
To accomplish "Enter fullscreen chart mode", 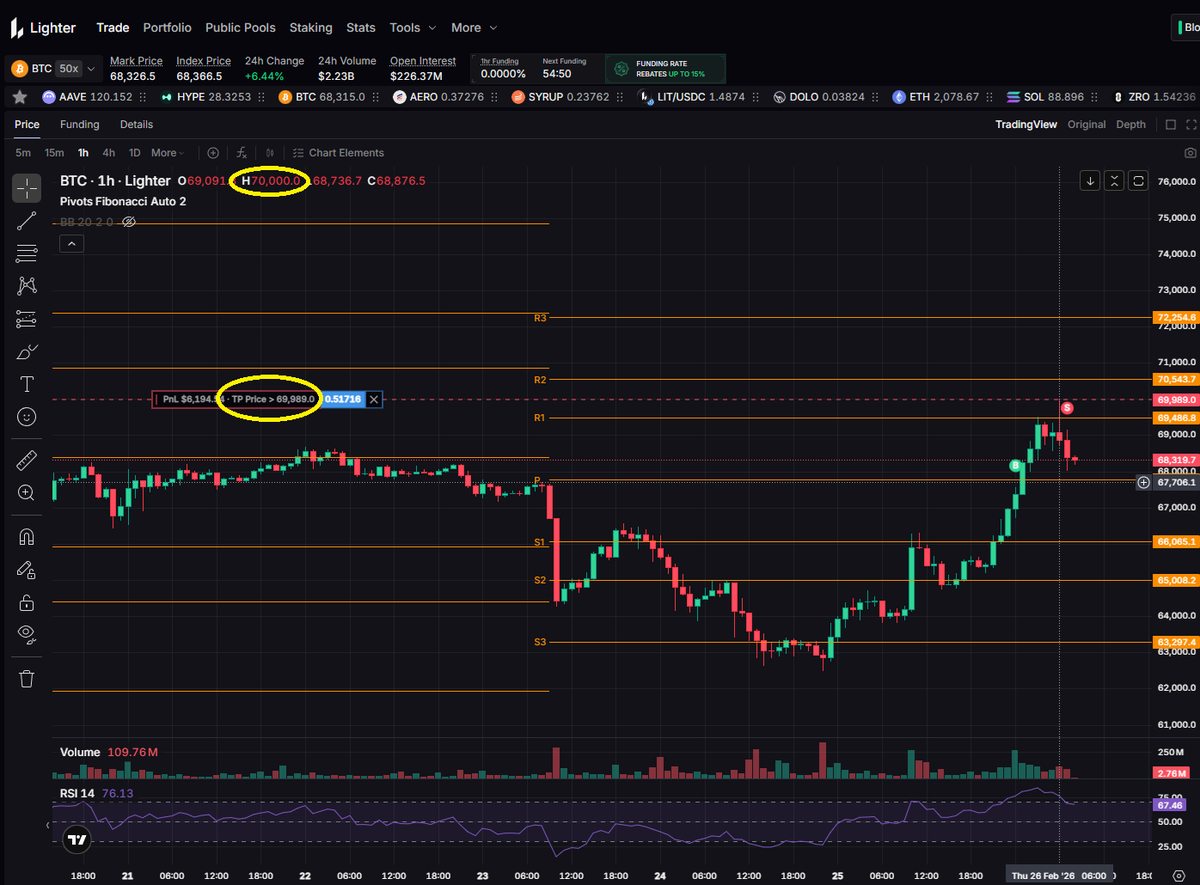I will coord(1191,125).
